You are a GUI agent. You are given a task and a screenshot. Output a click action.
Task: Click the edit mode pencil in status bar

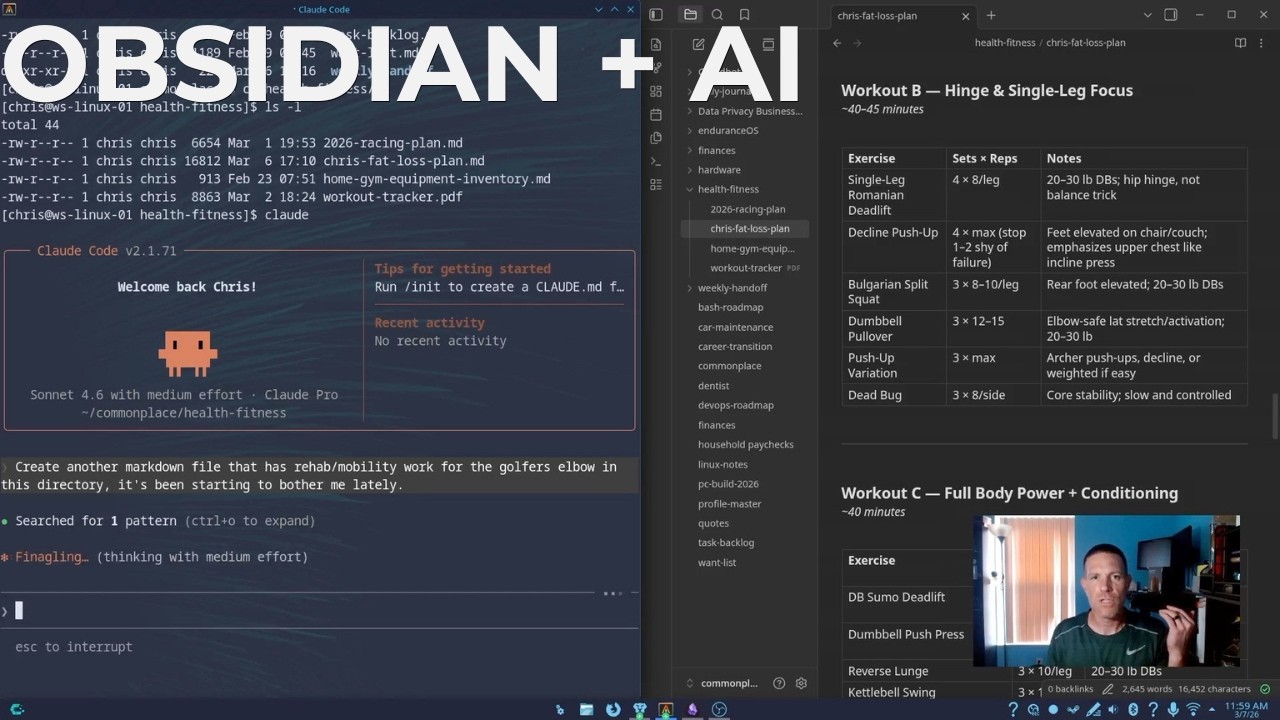coord(1108,689)
